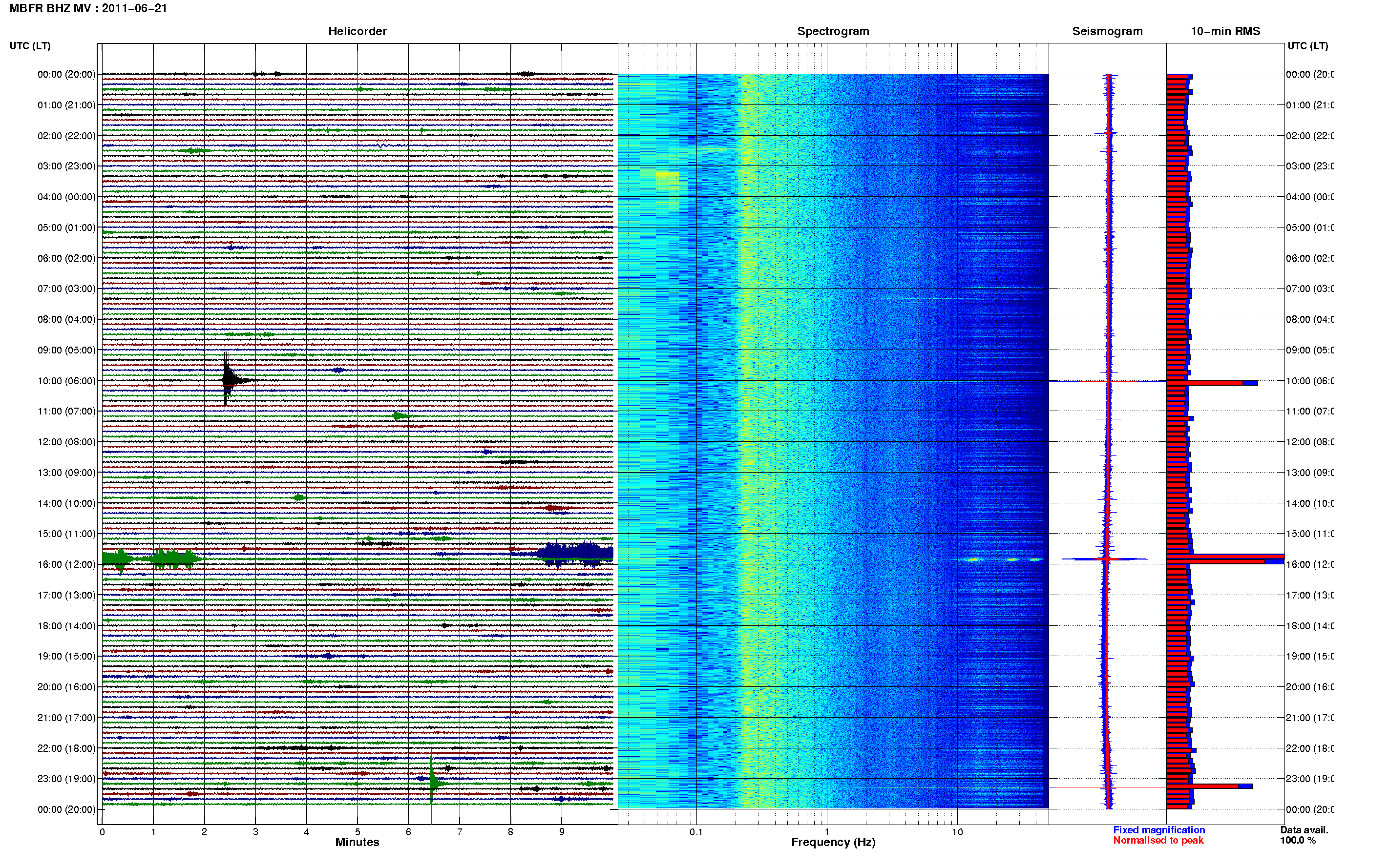Select the 'Spectrogram' panel heading
Screen dimensions: 1389x868
(833, 31)
